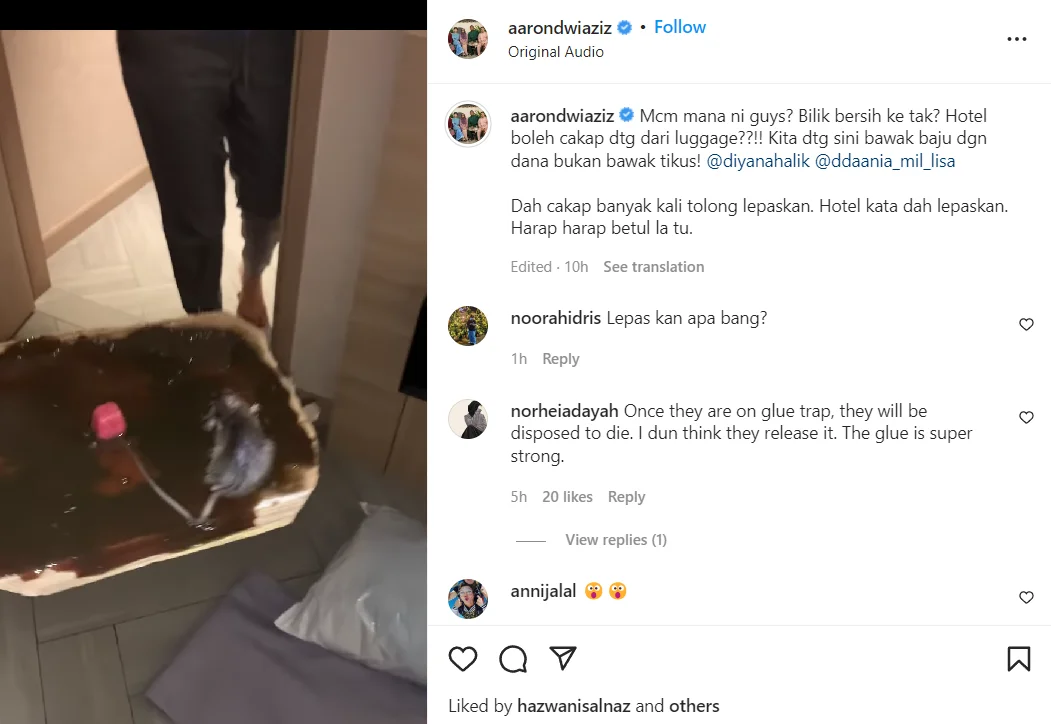The image size is (1051, 724).
Task: Like norheiadayah's comment heart
Action: tap(1026, 418)
